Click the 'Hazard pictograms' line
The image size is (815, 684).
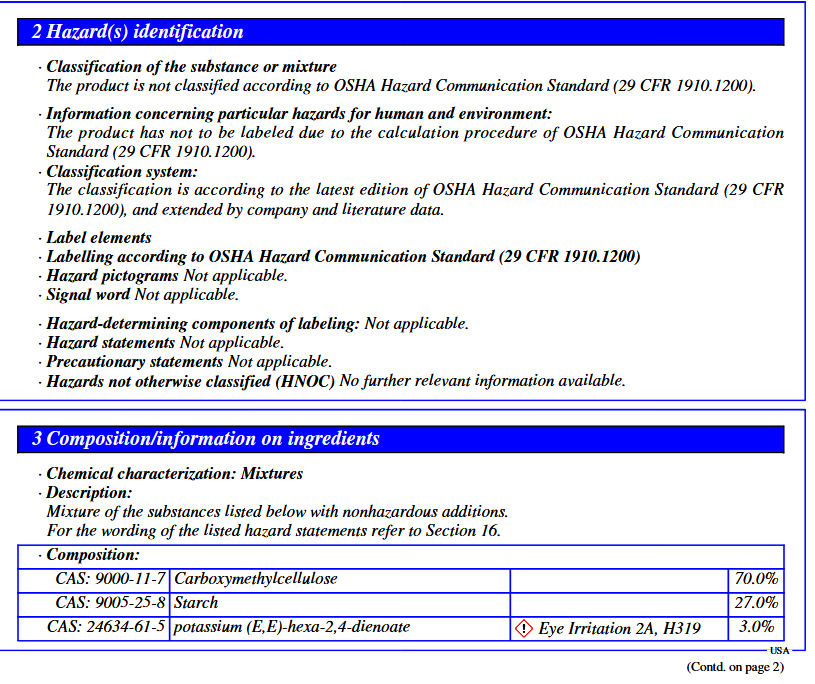coord(167,275)
